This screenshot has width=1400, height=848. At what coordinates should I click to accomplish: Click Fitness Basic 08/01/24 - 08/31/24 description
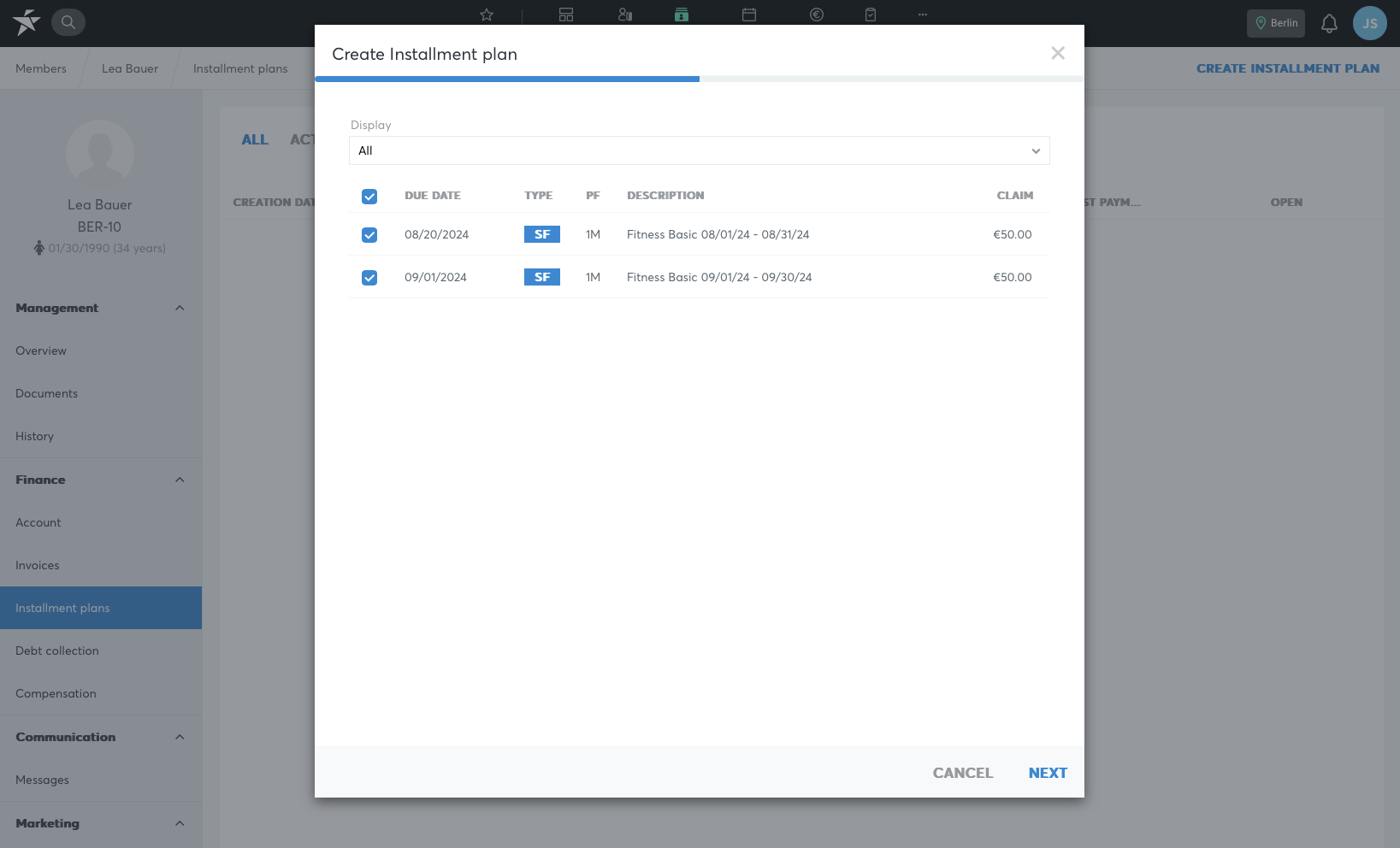click(x=718, y=234)
